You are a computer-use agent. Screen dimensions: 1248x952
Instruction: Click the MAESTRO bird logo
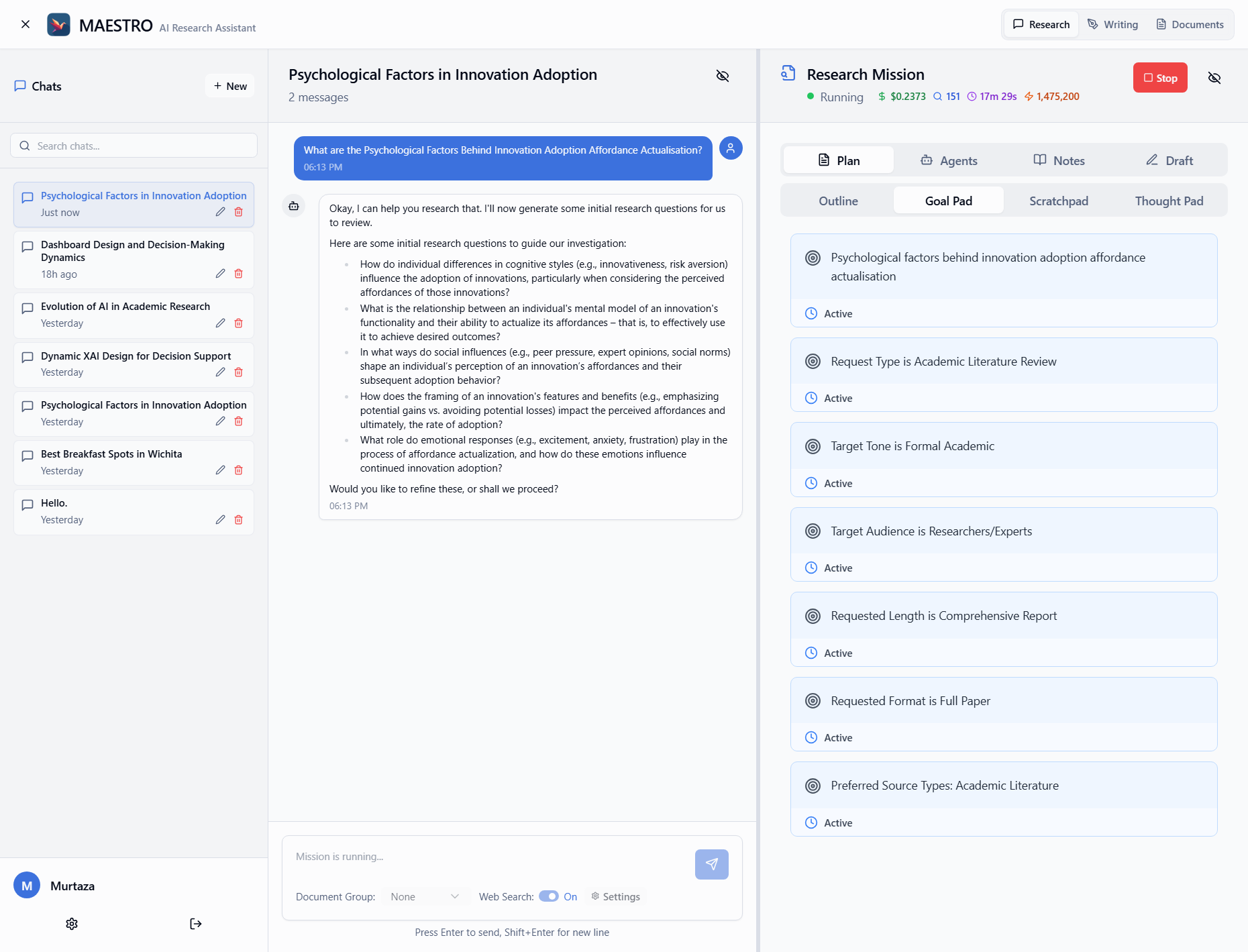(59, 25)
